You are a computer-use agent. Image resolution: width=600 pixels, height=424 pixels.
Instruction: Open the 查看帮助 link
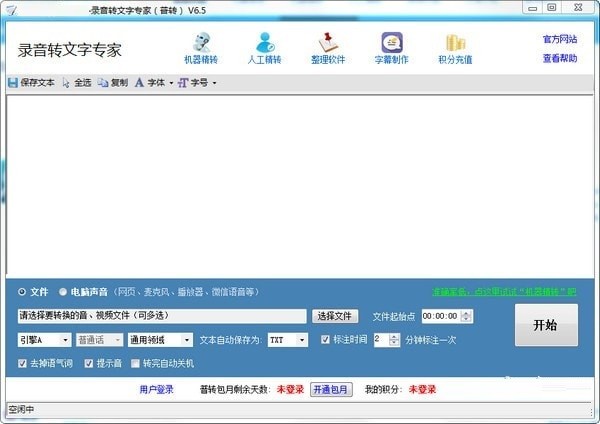tap(560, 58)
